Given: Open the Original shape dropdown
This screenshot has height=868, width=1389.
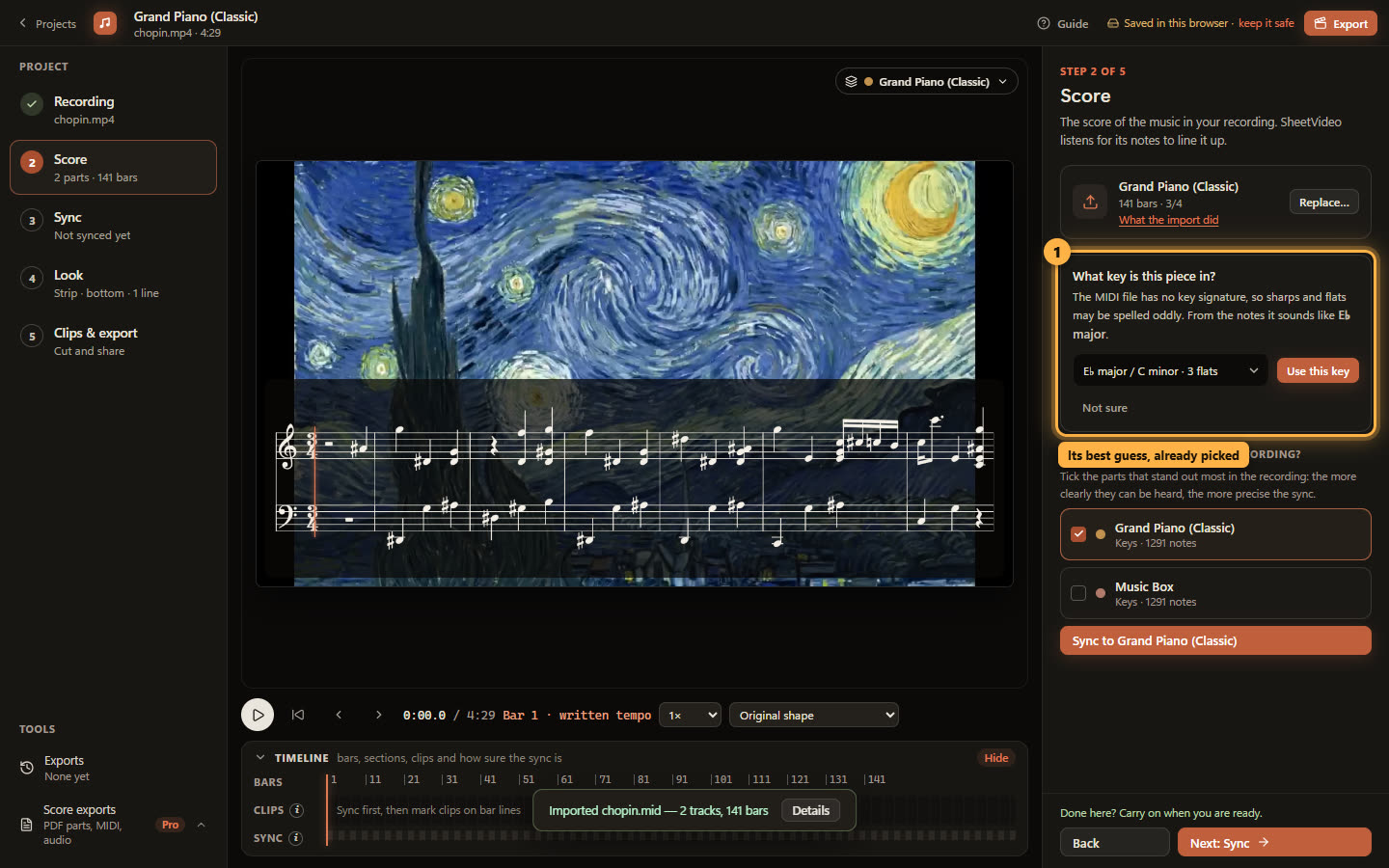Looking at the screenshot, I should pyautogui.click(x=814, y=715).
